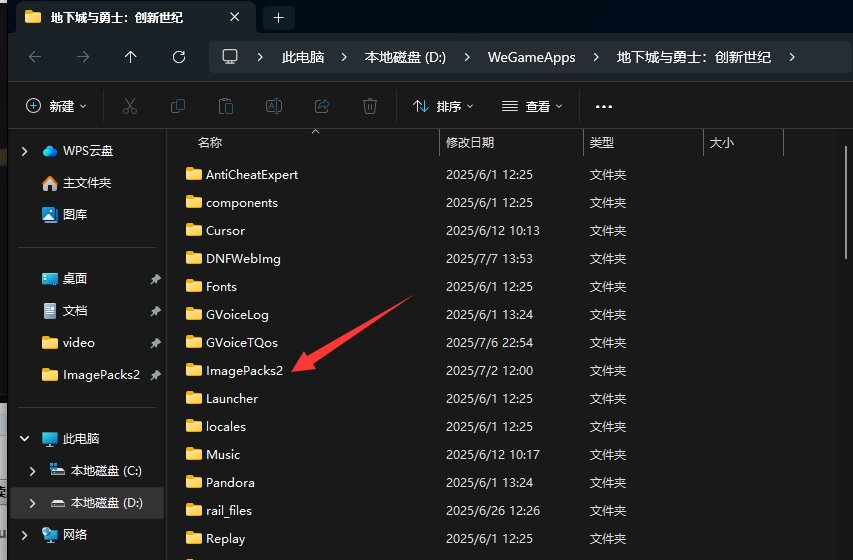The height and width of the screenshot is (560, 853).
Task: Expand the 网络 tree node
Action: (x=24, y=535)
